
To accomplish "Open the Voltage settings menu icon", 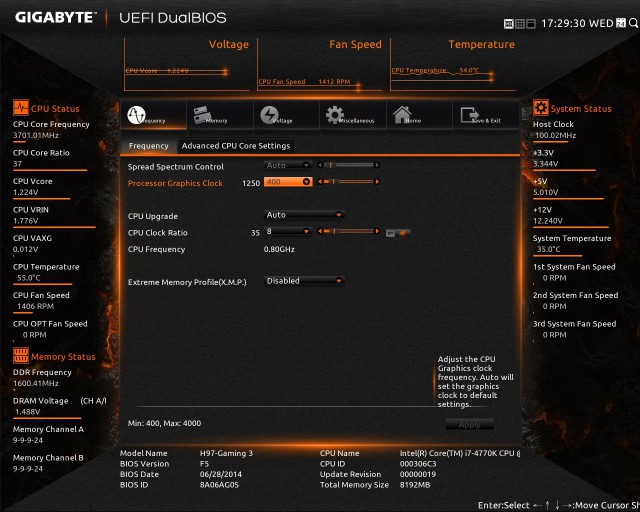I will point(269,115).
